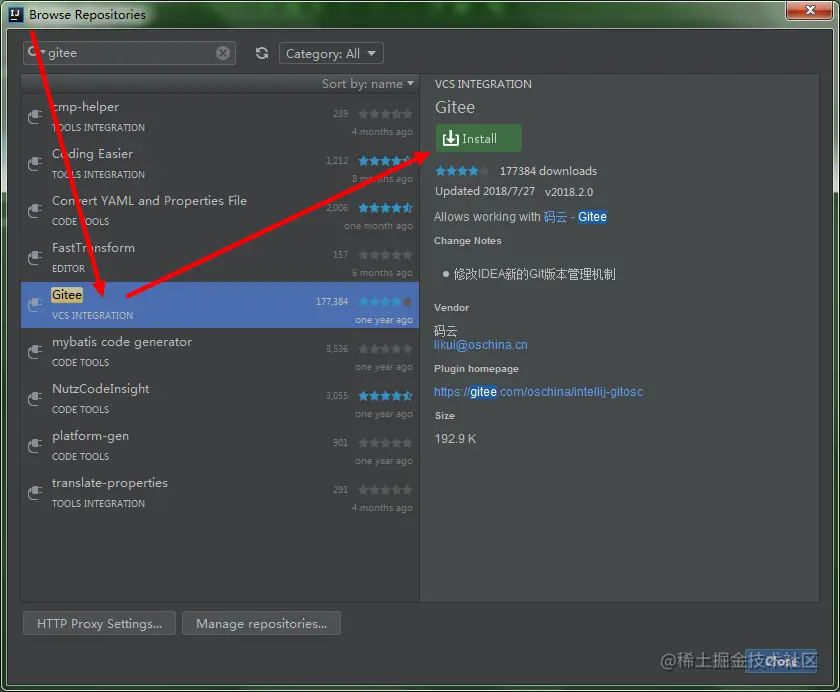Select translate-properties plugin row
Image resolution: width=840 pixels, height=692 pixels.
220,493
